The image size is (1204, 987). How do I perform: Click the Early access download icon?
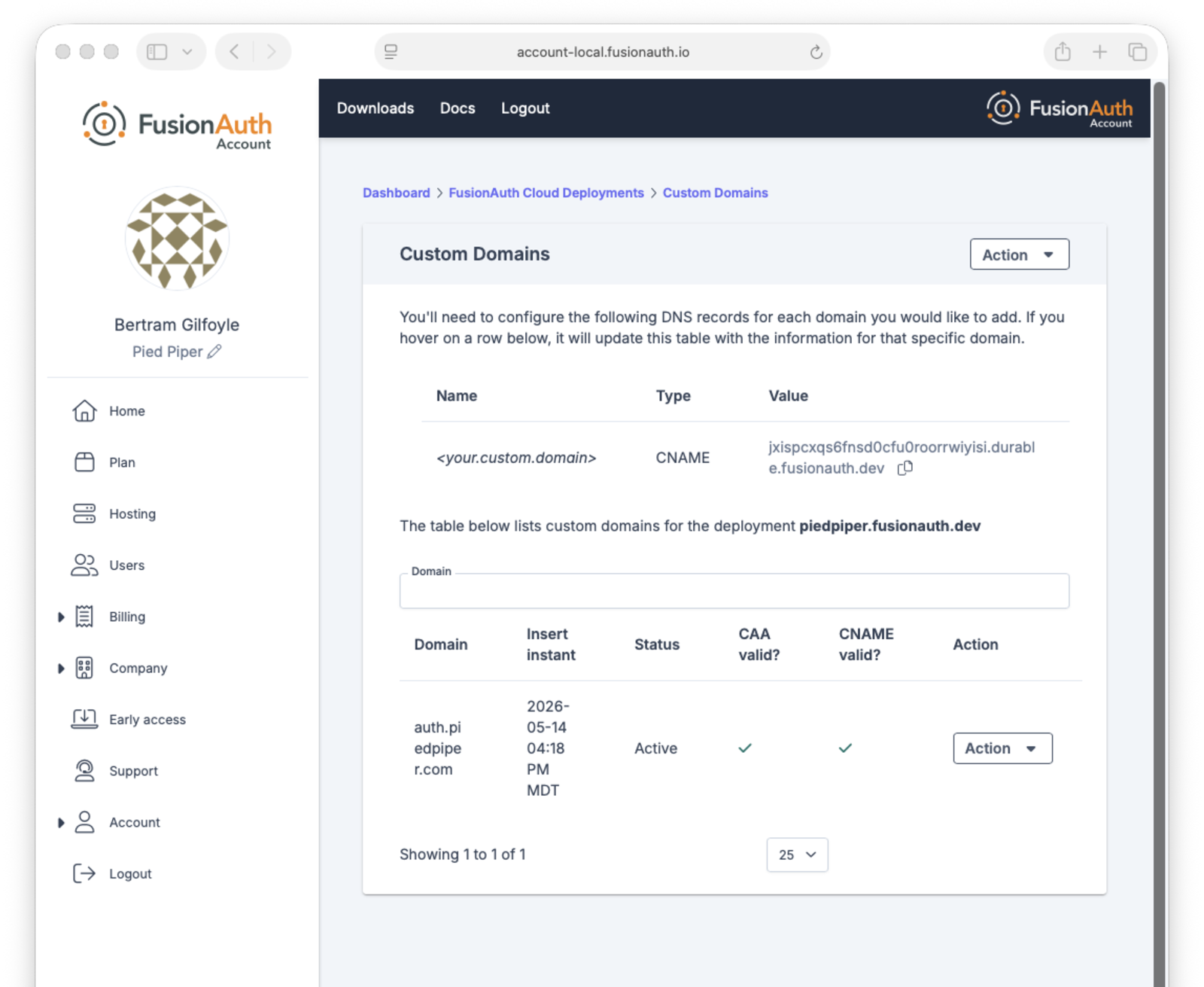[84, 719]
